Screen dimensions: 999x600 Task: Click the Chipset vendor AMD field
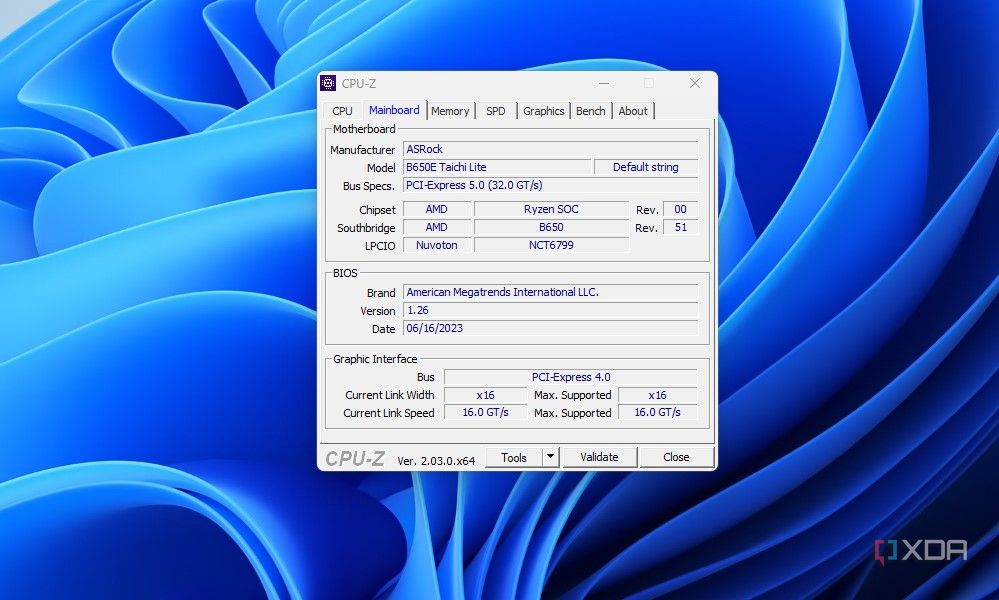point(436,209)
